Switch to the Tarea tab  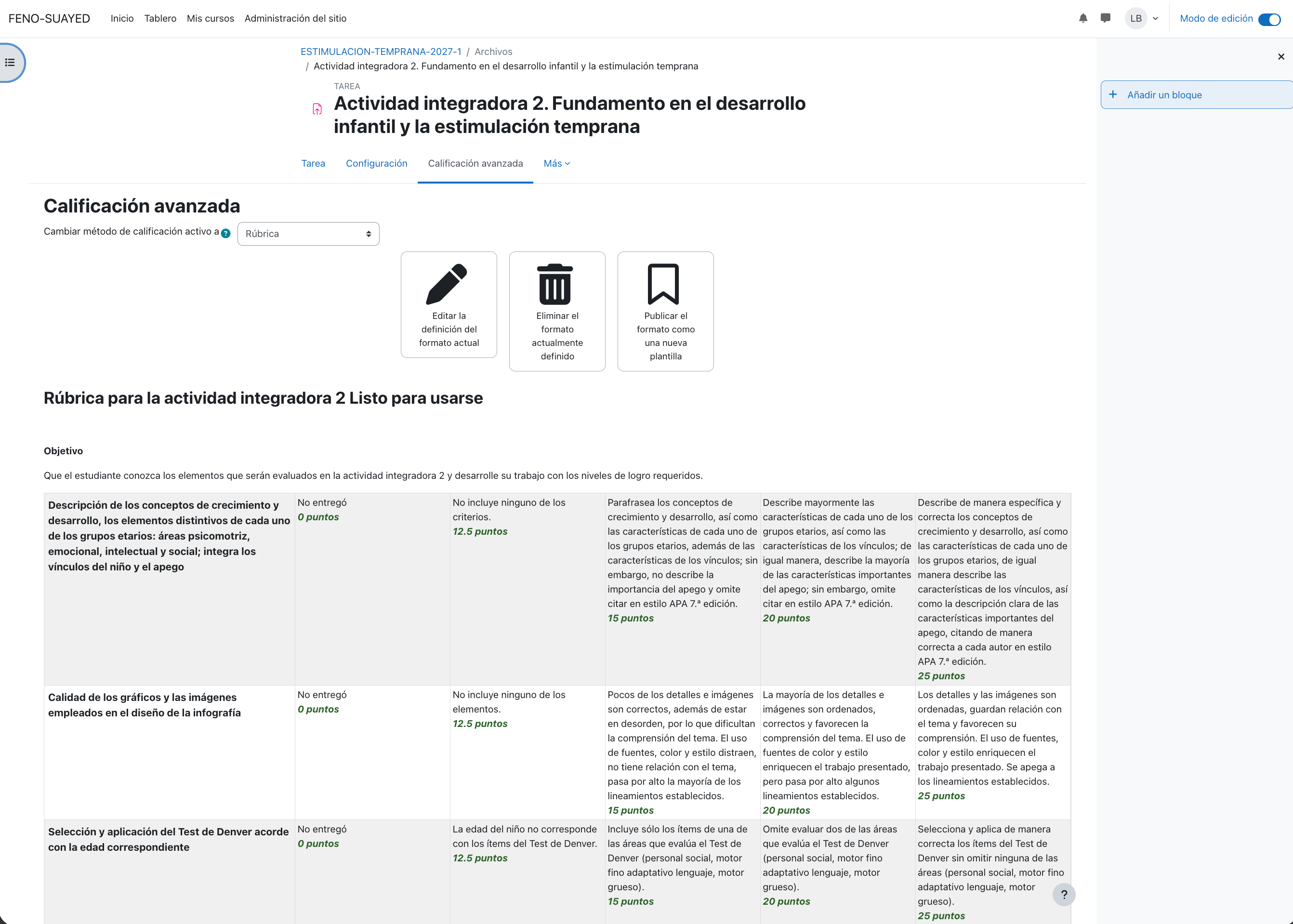click(313, 163)
